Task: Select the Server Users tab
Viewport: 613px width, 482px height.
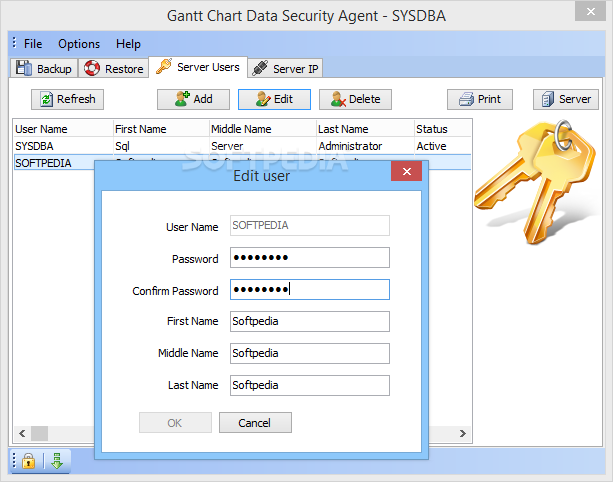Action: (198, 67)
